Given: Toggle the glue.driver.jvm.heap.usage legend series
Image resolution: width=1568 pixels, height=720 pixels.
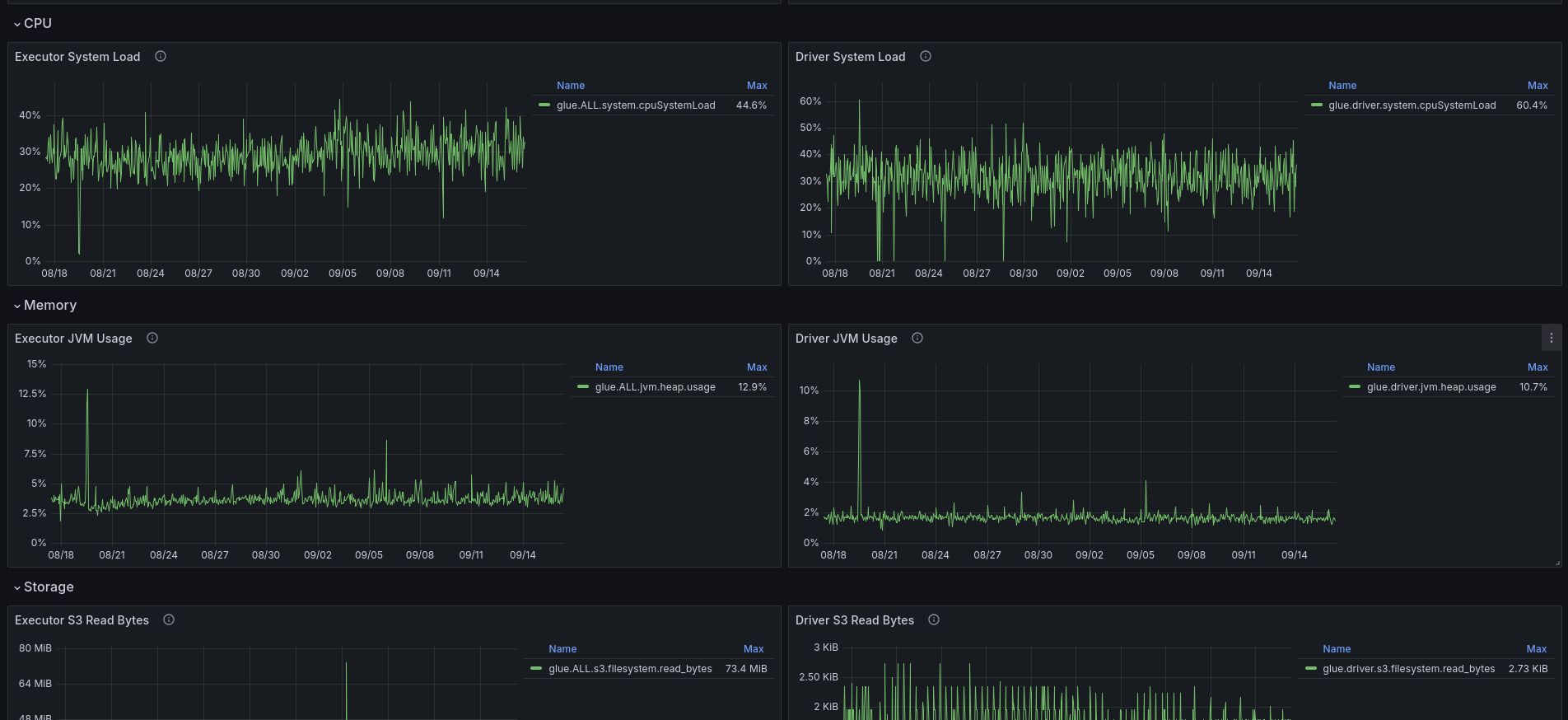Looking at the screenshot, I should point(1430,387).
